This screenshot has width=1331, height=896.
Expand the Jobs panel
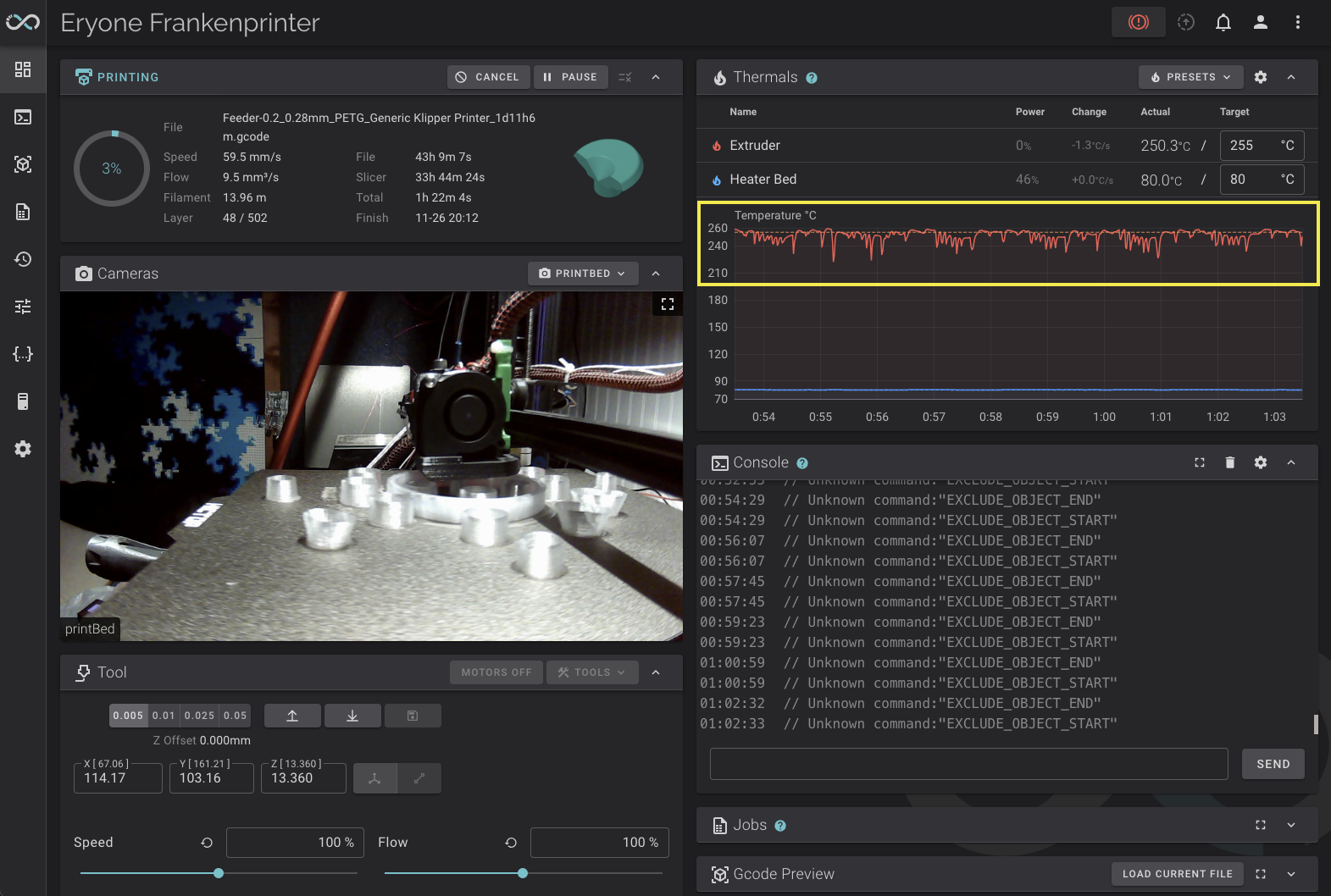click(1291, 825)
